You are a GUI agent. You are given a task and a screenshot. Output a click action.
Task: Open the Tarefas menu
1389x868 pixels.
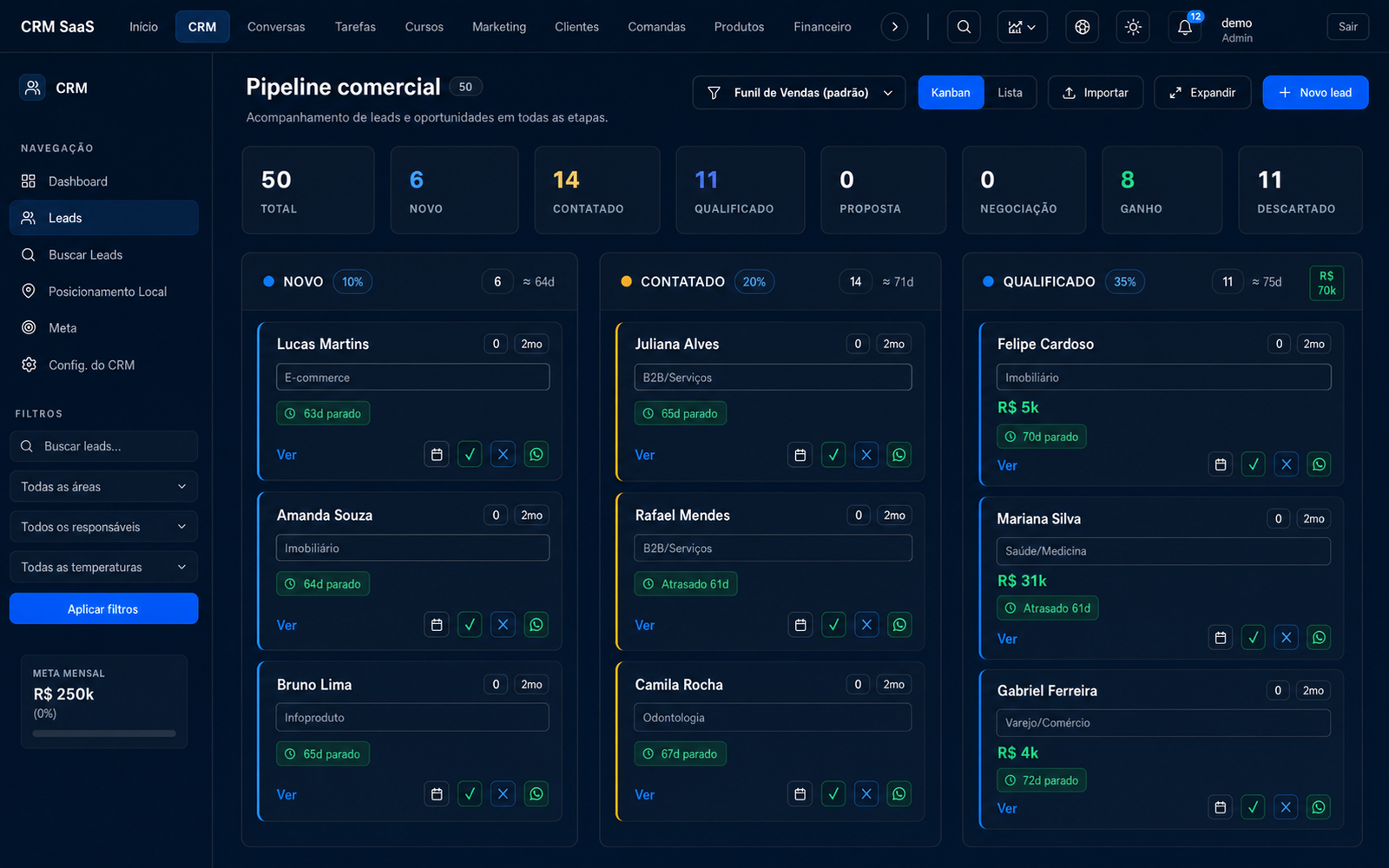[x=355, y=27]
